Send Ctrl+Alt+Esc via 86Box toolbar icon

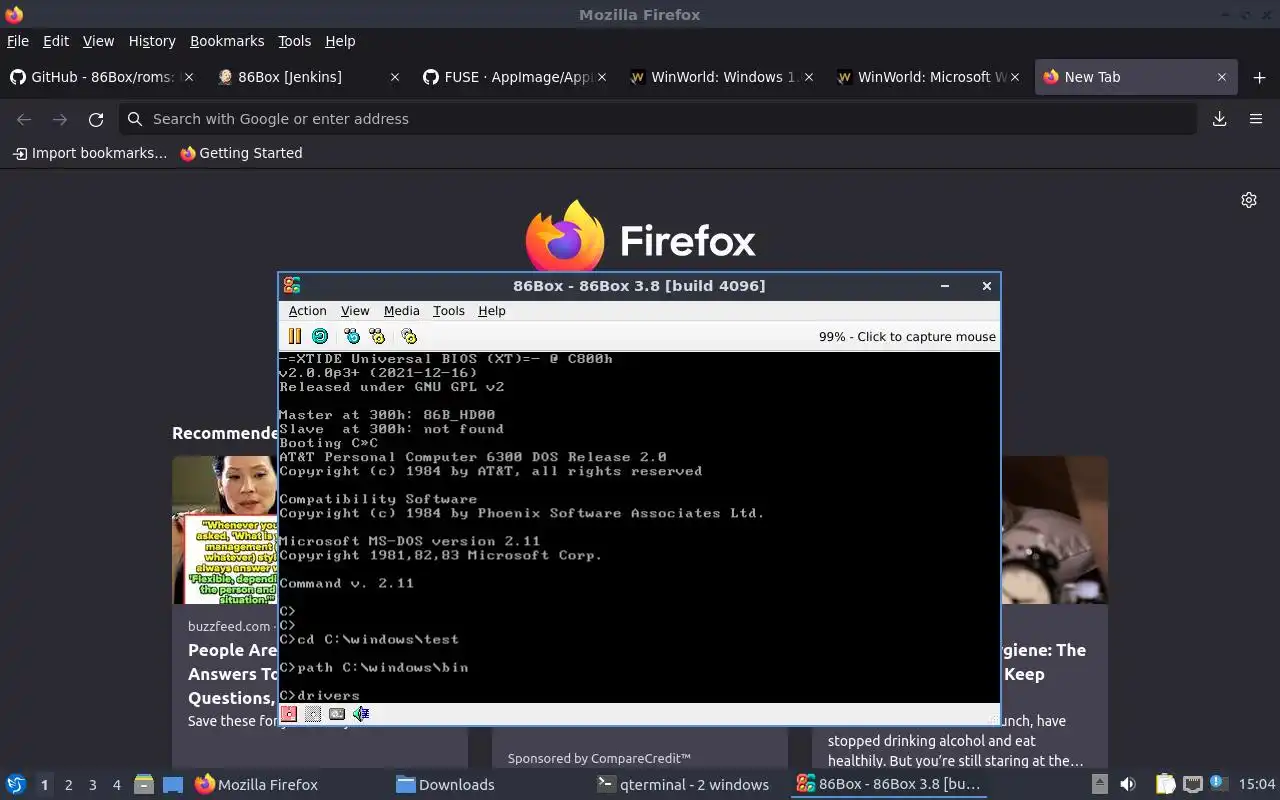point(376,337)
